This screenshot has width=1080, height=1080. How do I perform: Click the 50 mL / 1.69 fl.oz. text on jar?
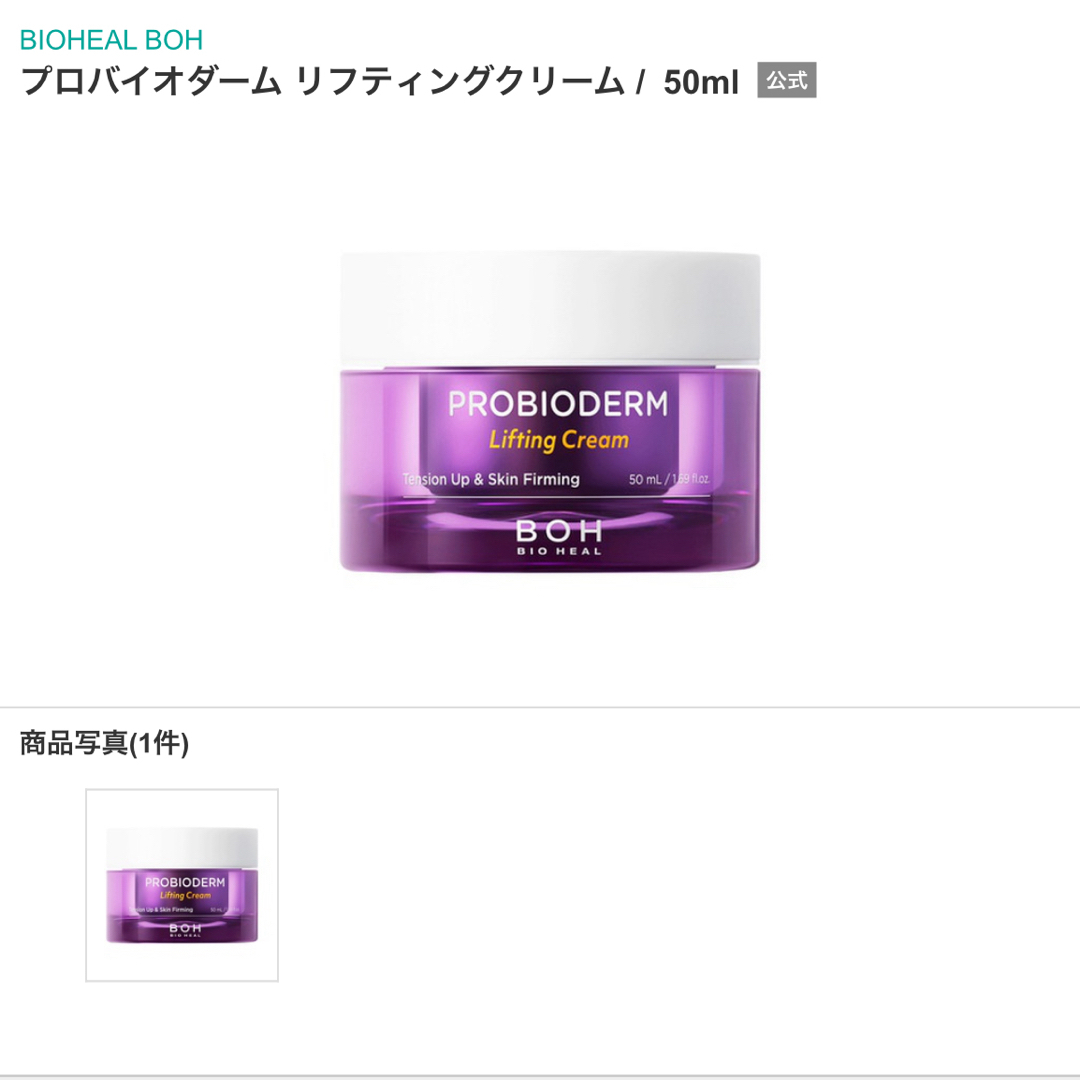[669, 479]
